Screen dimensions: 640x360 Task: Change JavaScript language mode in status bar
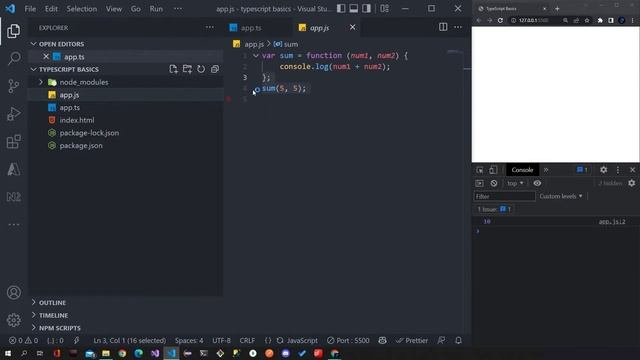[302, 340]
